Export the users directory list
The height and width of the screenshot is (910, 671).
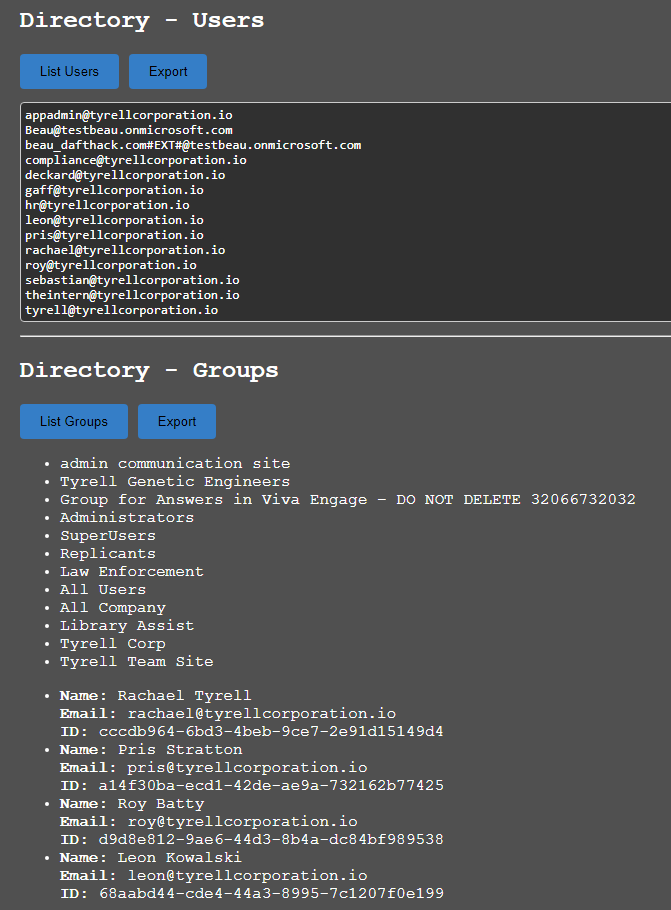coord(168,71)
